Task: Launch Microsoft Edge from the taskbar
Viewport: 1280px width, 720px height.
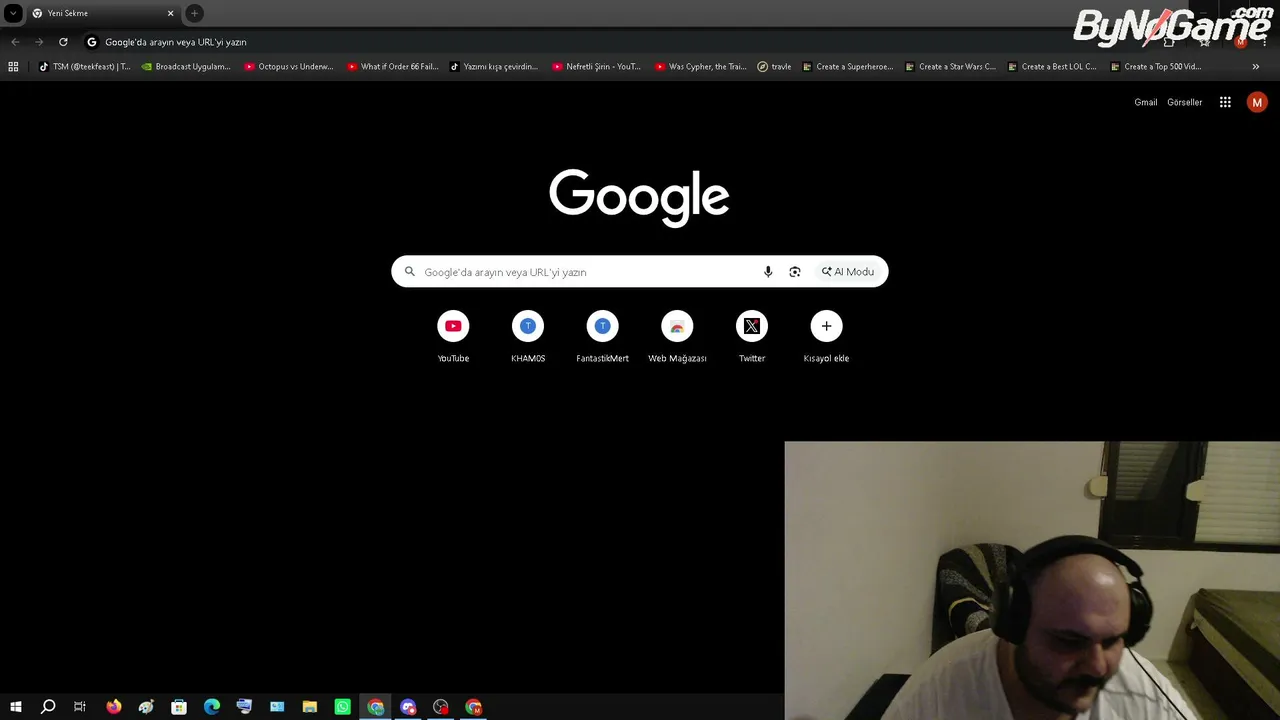Action: tap(212, 707)
